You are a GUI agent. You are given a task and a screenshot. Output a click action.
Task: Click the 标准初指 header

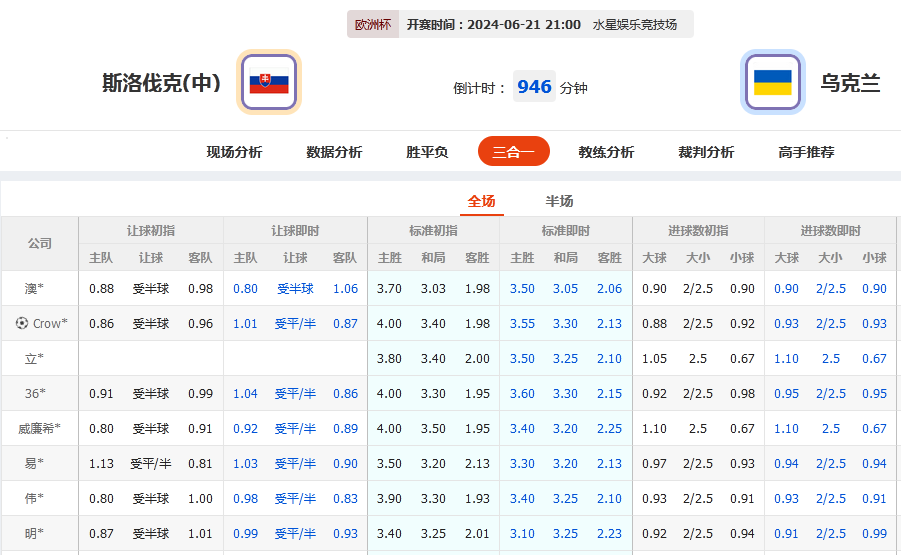433,231
